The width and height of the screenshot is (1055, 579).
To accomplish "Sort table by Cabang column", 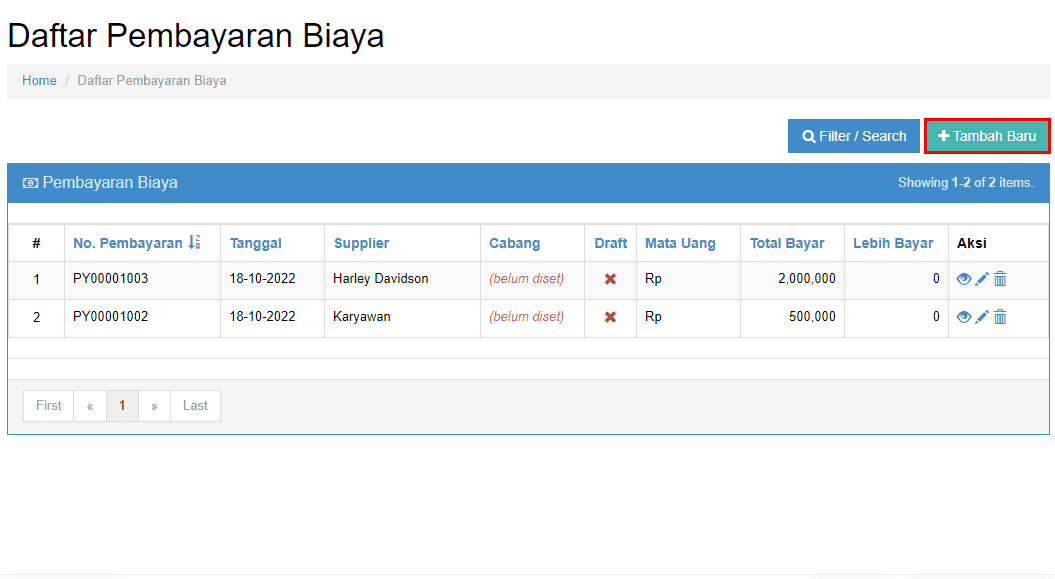I will (514, 243).
